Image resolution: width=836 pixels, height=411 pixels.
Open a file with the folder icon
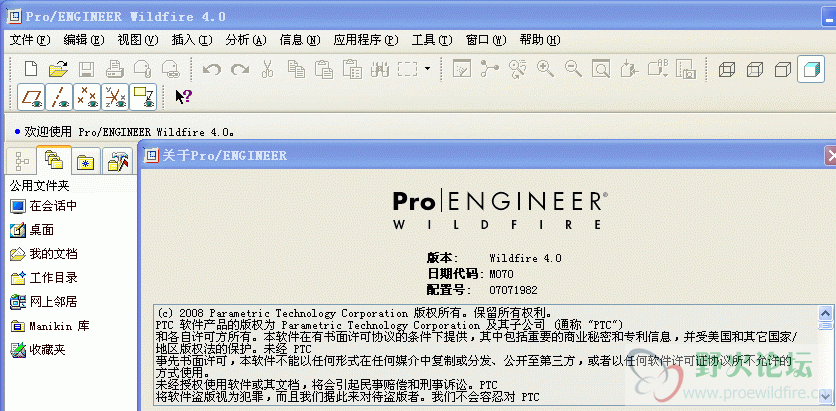[59, 69]
